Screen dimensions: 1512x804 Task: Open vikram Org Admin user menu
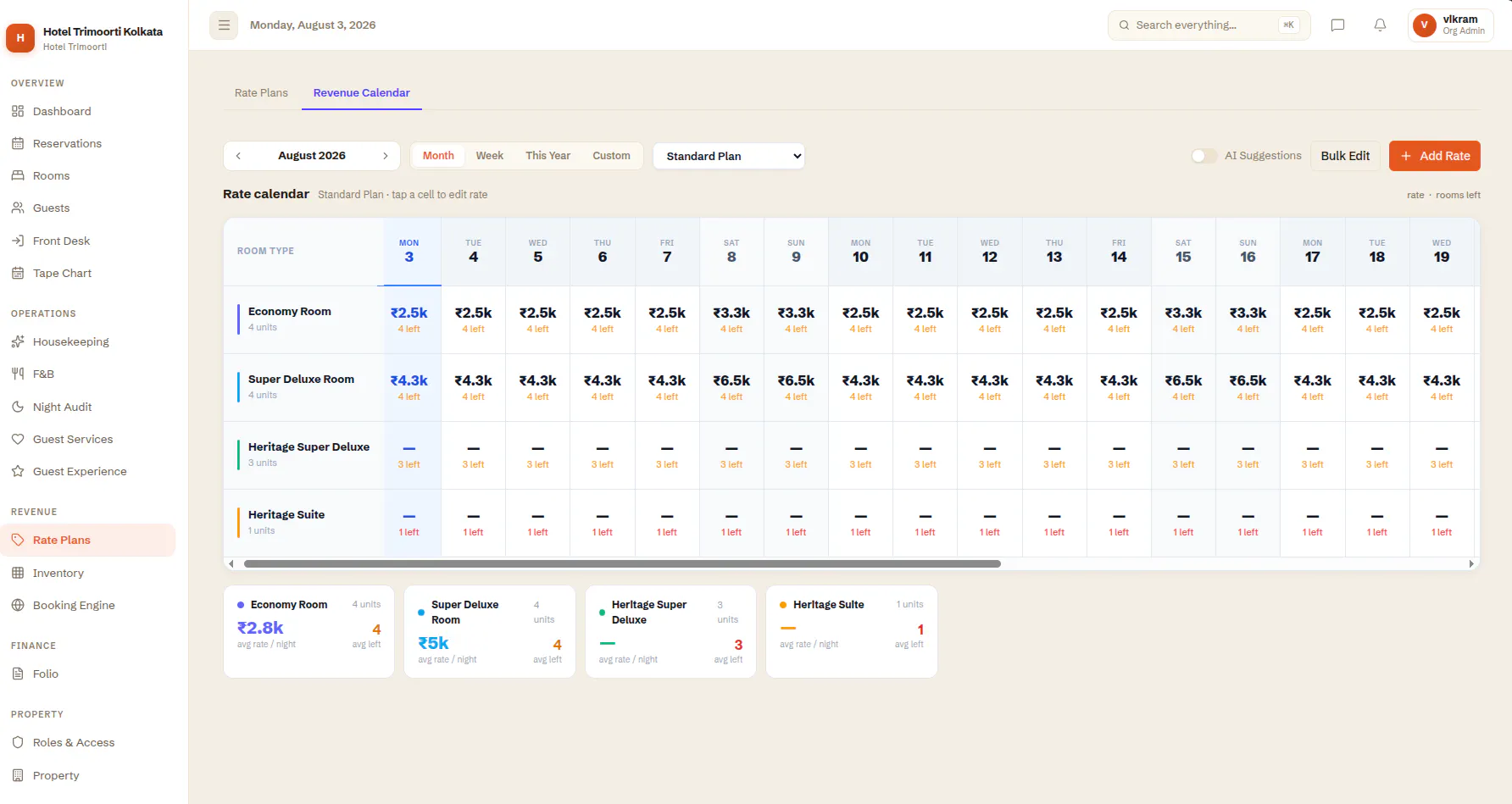1450,25
